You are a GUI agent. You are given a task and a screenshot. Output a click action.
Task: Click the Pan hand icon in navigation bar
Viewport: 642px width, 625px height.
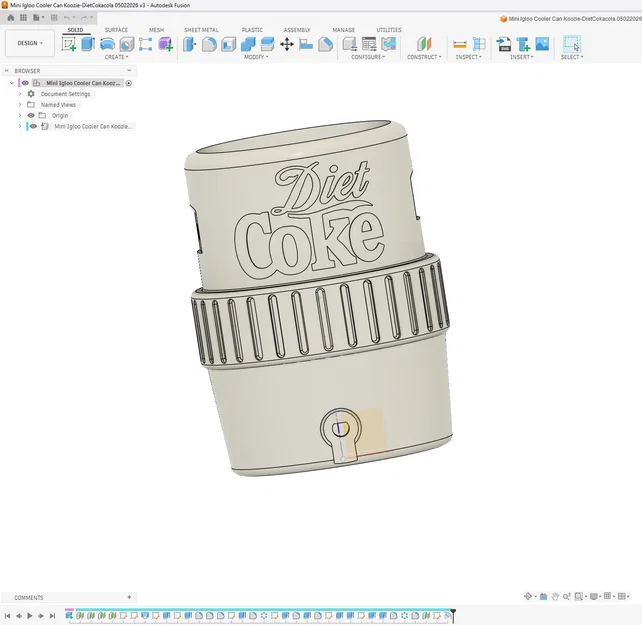(555, 596)
